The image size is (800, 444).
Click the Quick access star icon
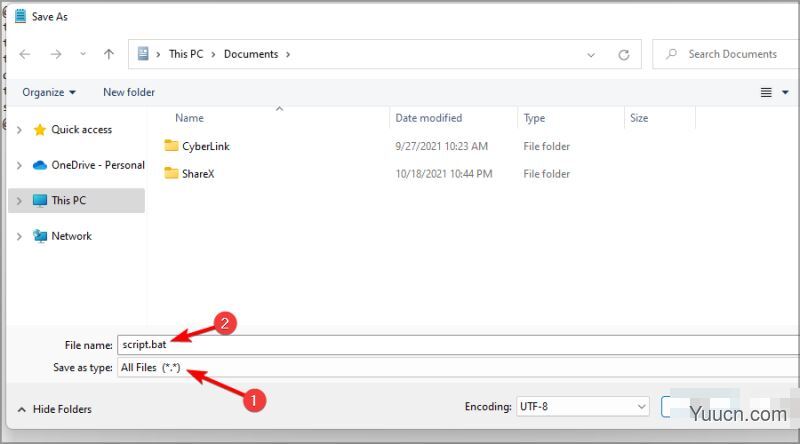(x=40, y=130)
